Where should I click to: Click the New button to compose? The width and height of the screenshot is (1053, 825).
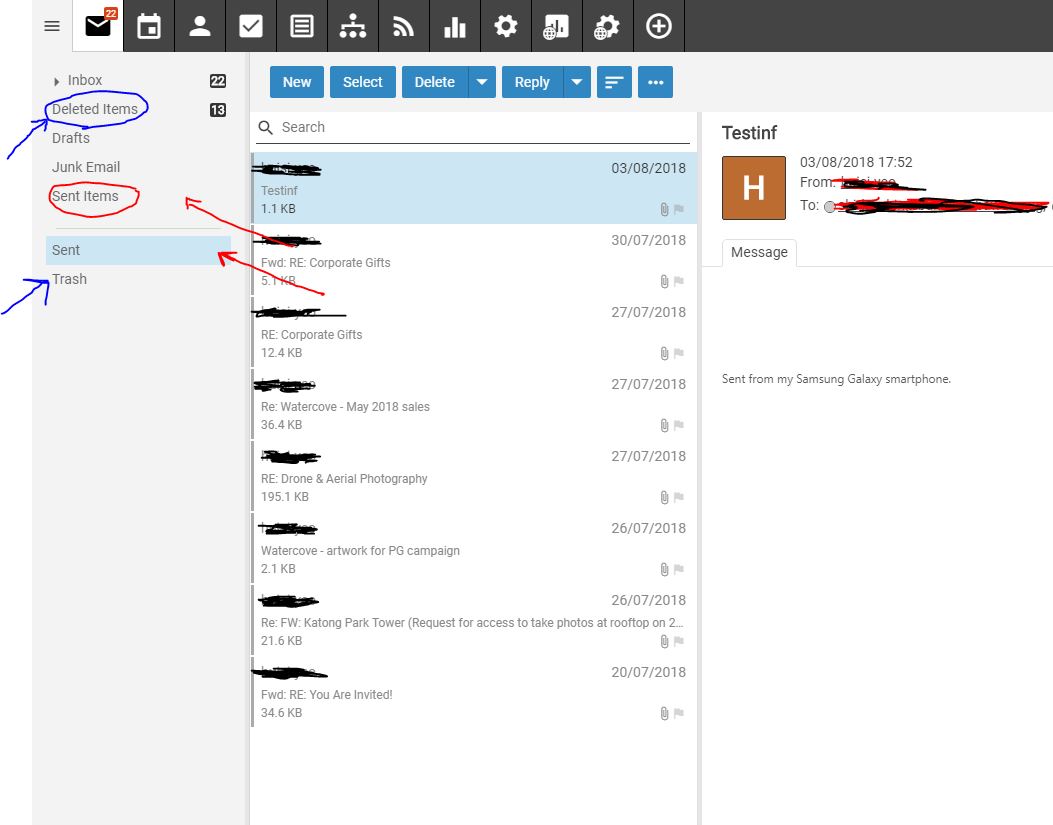pyautogui.click(x=297, y=82)
